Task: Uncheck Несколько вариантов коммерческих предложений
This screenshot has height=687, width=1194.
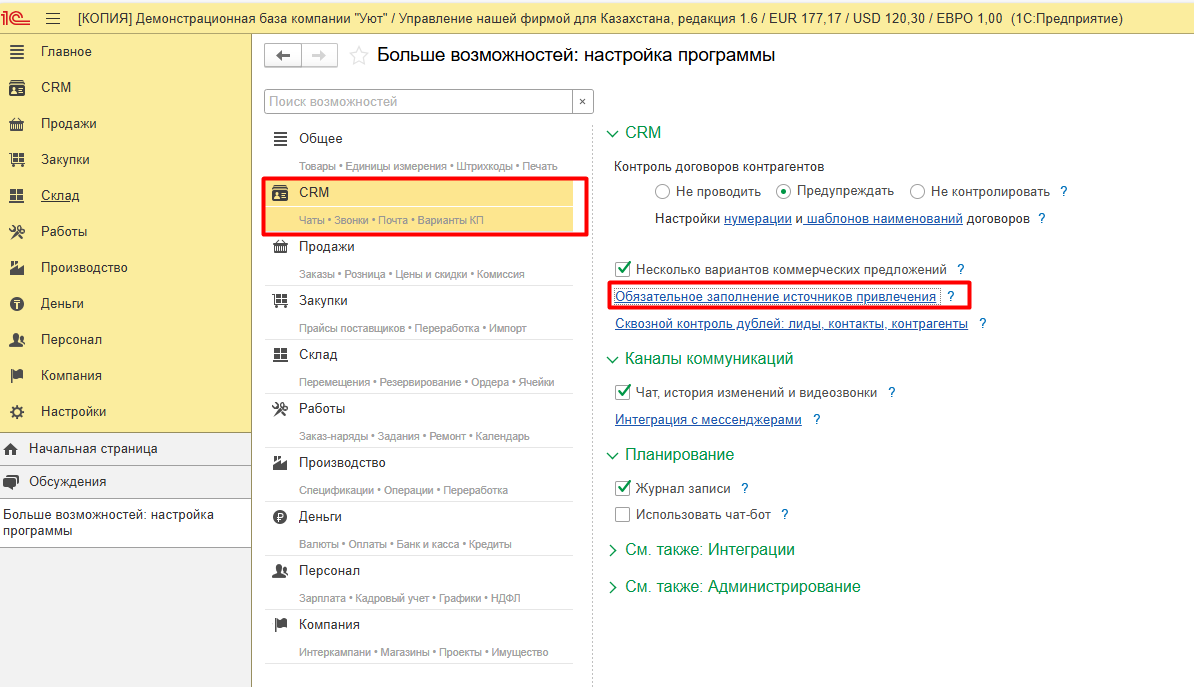Action: click(x=623, y=270)
